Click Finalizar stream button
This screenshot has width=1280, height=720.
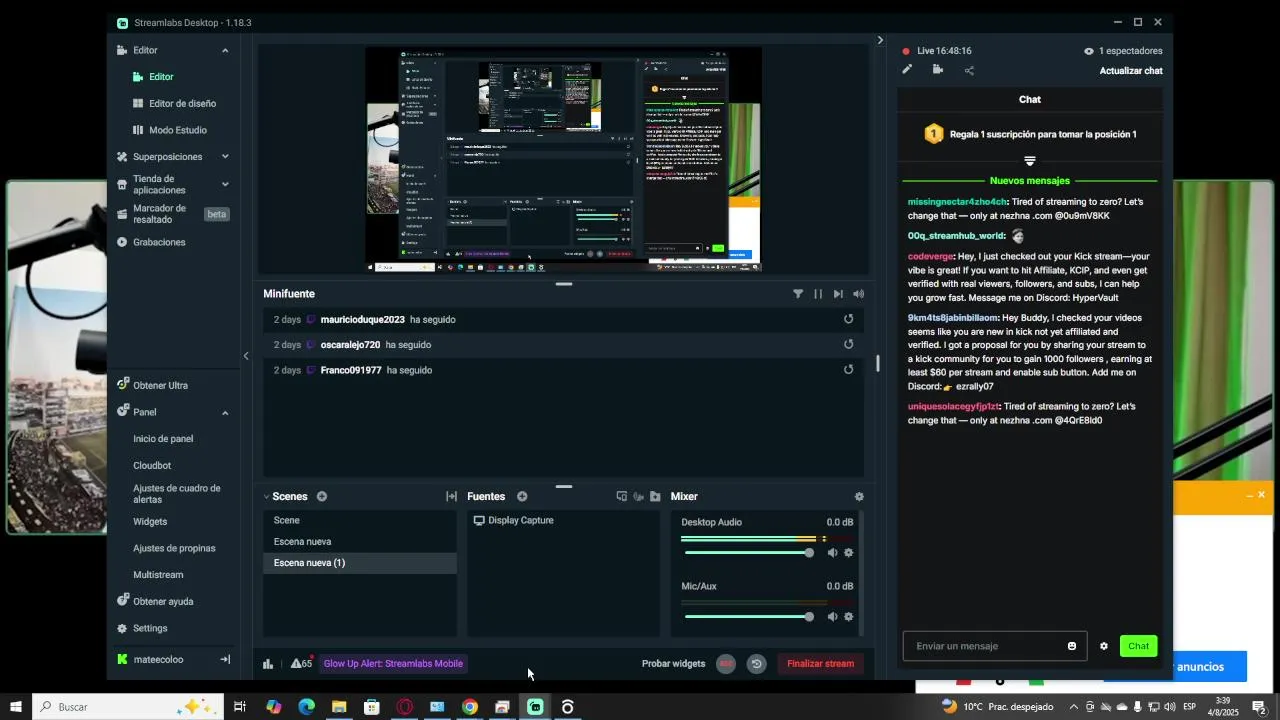point(821,663)
